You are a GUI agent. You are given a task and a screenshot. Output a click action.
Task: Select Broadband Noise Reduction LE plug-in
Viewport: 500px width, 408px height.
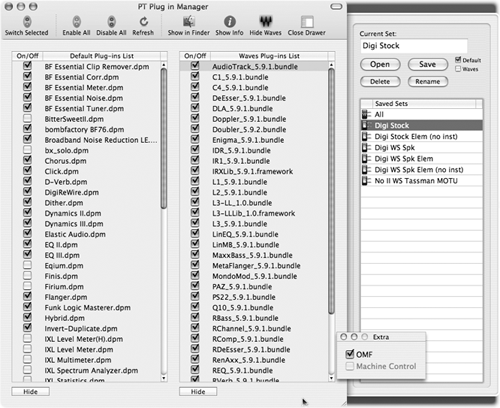click(101, 140)
